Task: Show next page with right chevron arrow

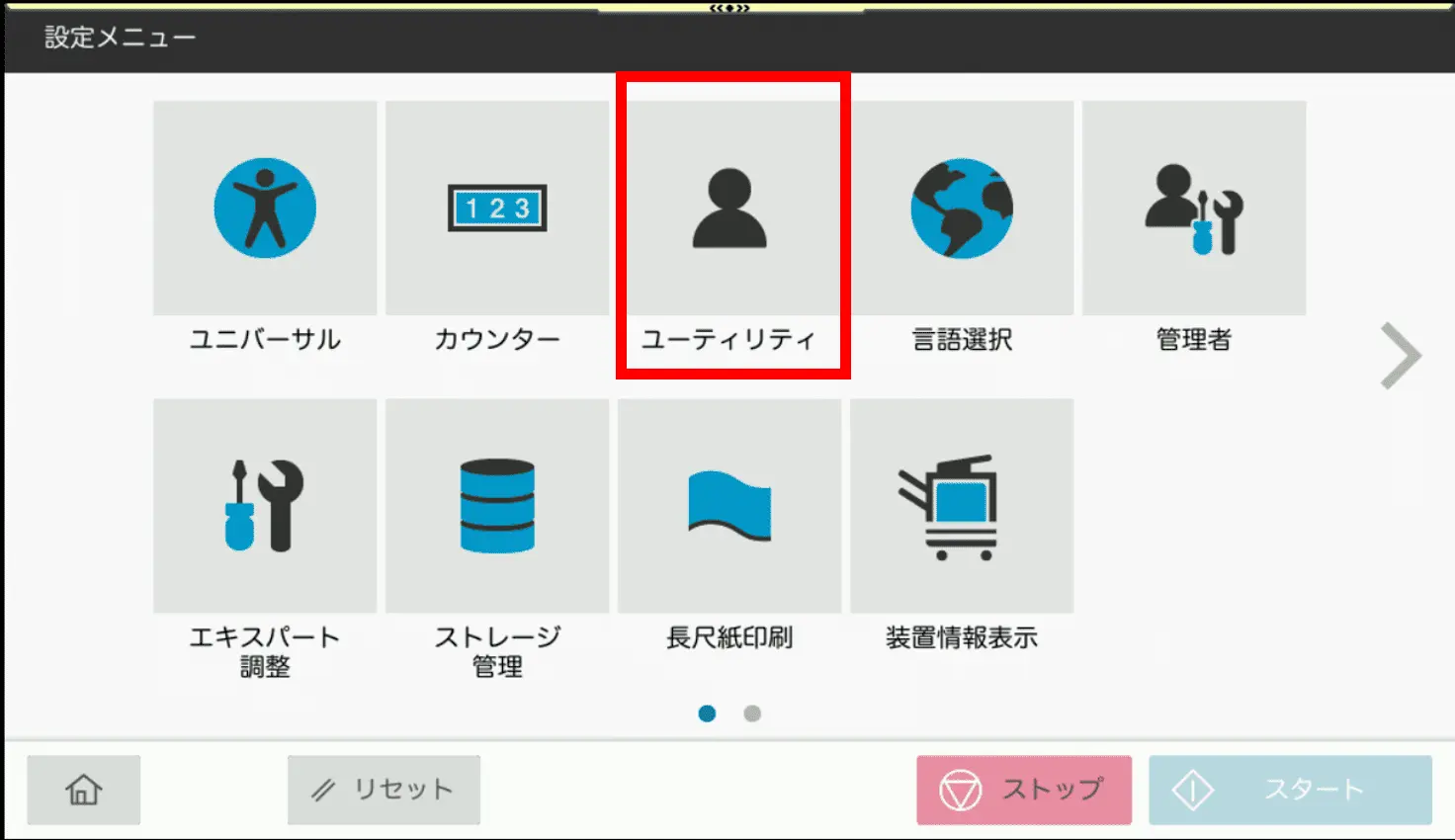Action: 1401,356
